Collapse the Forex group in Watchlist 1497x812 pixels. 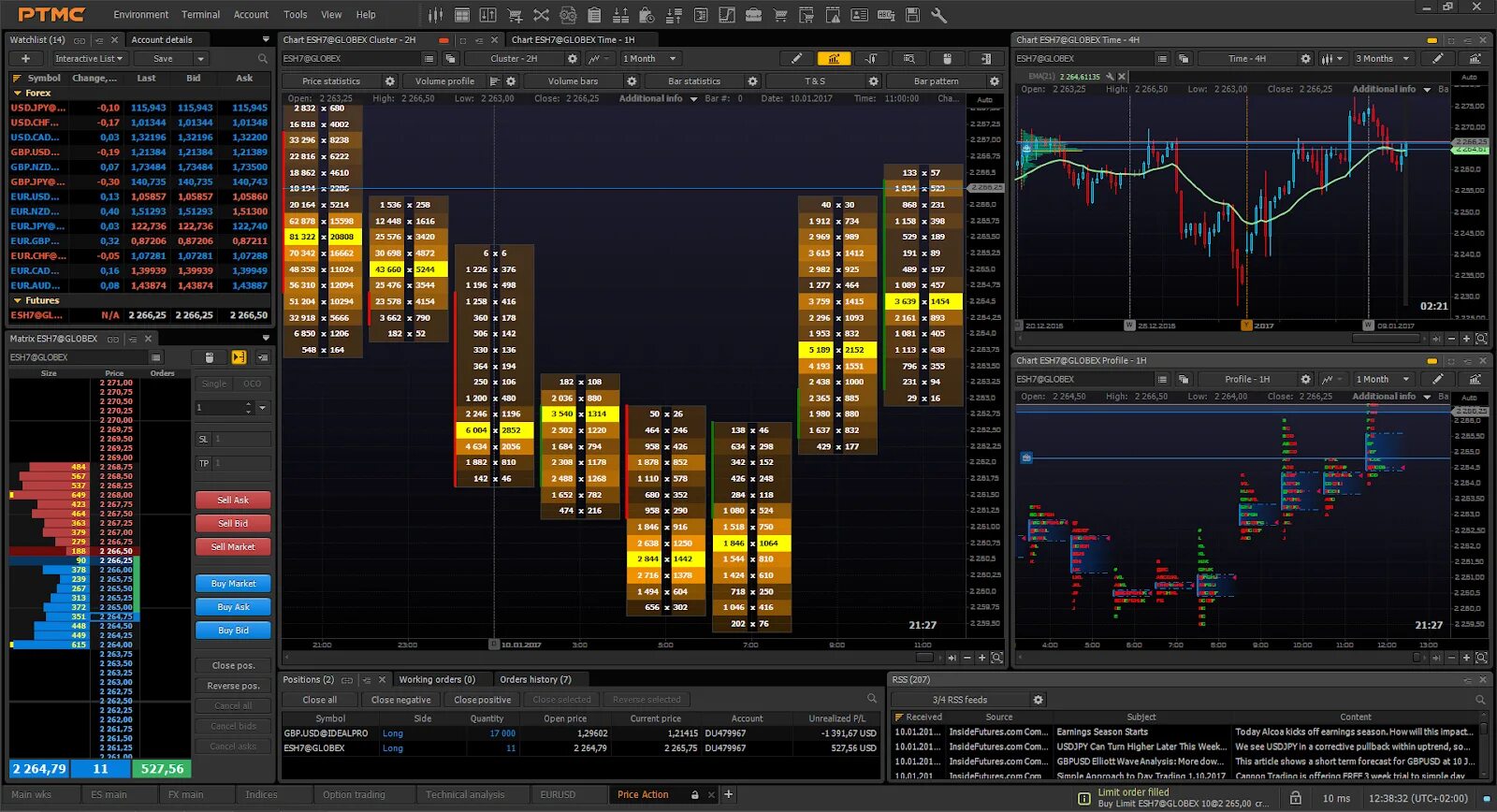pyautogui.click(x=18, y=94)
